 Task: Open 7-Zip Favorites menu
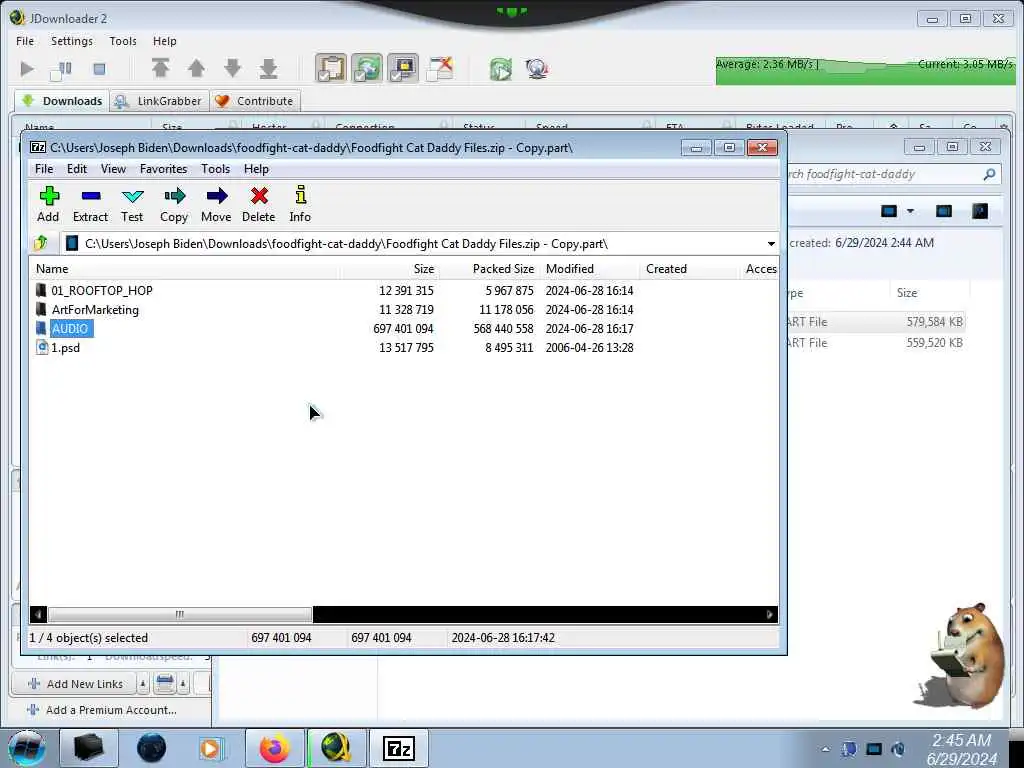tap(163, 168)
